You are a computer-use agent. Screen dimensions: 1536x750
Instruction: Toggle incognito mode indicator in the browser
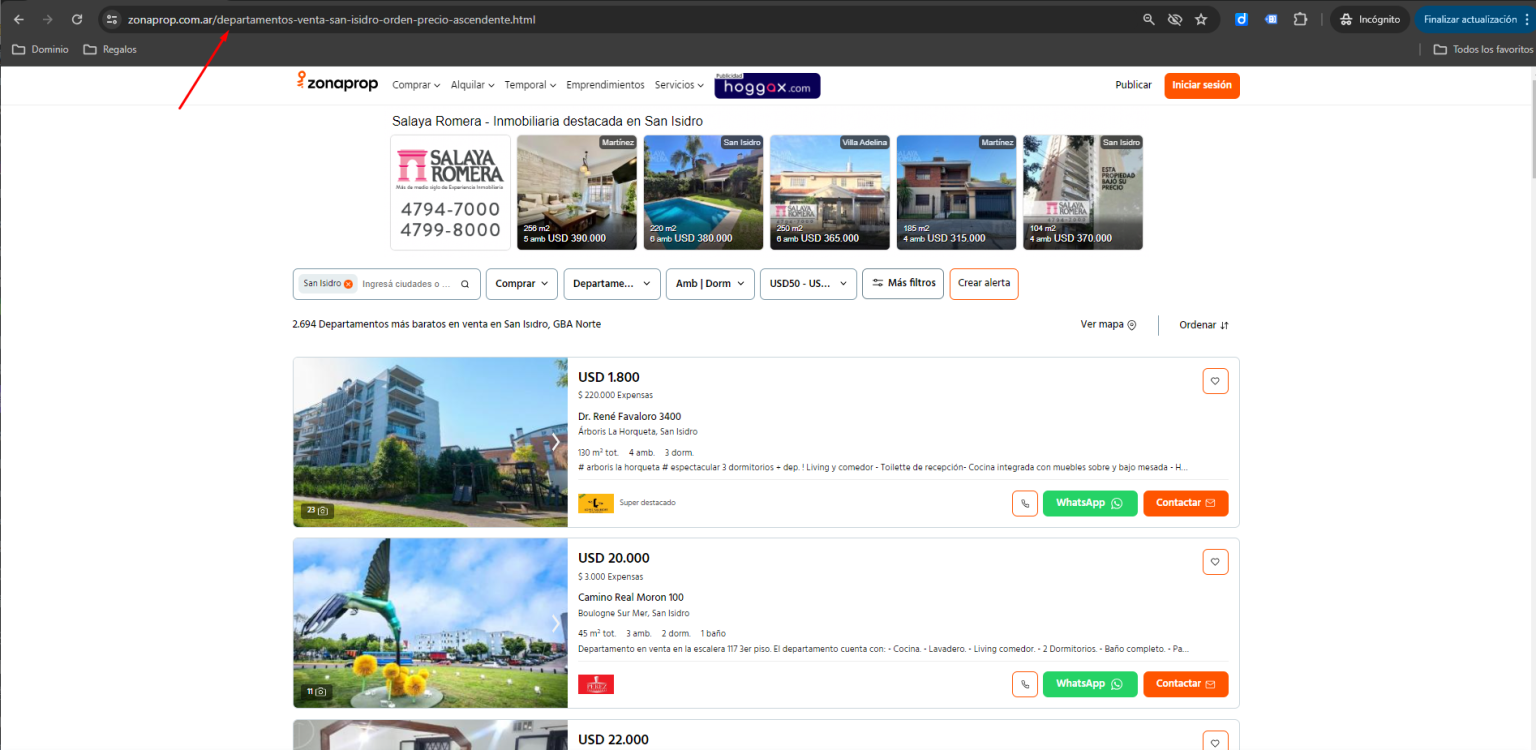coord(1370,18)
